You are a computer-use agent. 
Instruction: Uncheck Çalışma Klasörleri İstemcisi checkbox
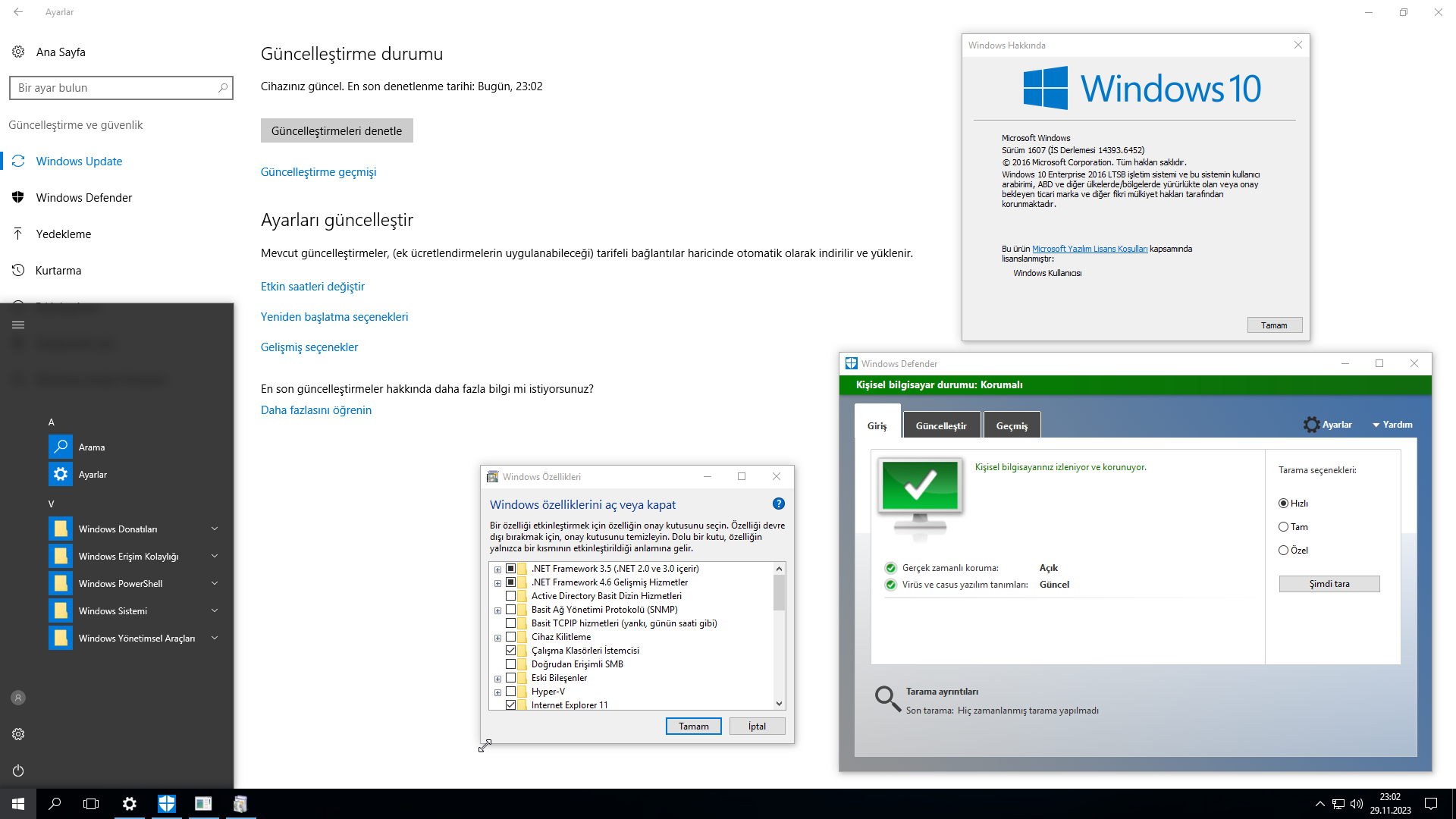511,651
